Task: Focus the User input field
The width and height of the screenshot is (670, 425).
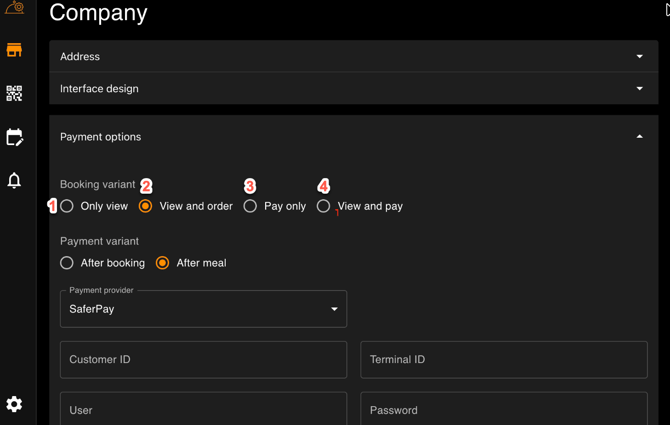Action: 203,409
